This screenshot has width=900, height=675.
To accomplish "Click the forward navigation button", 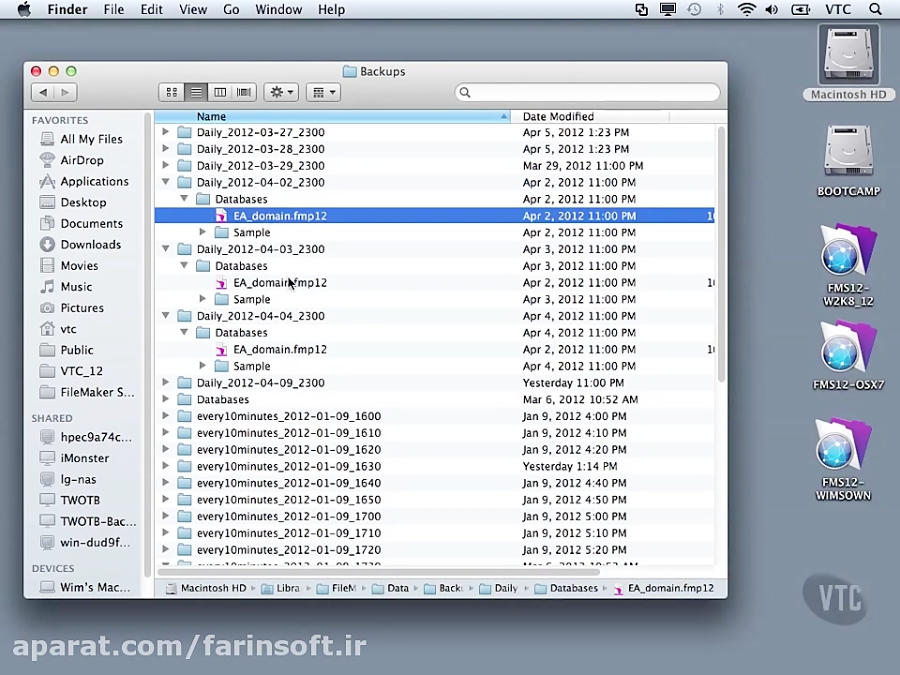I will tap(64, 92).
